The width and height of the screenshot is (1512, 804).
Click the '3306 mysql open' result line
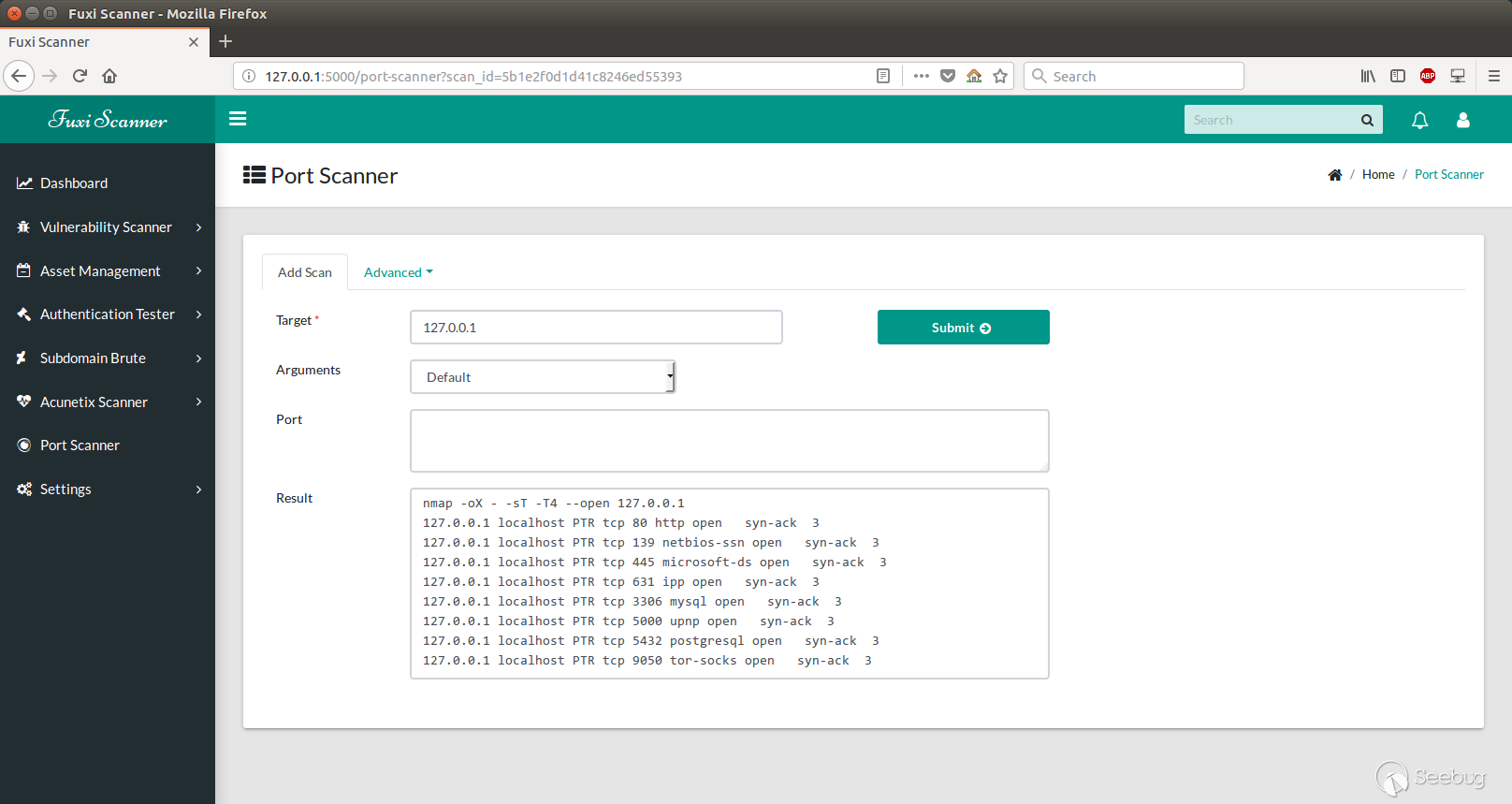(x=632, y=602)
